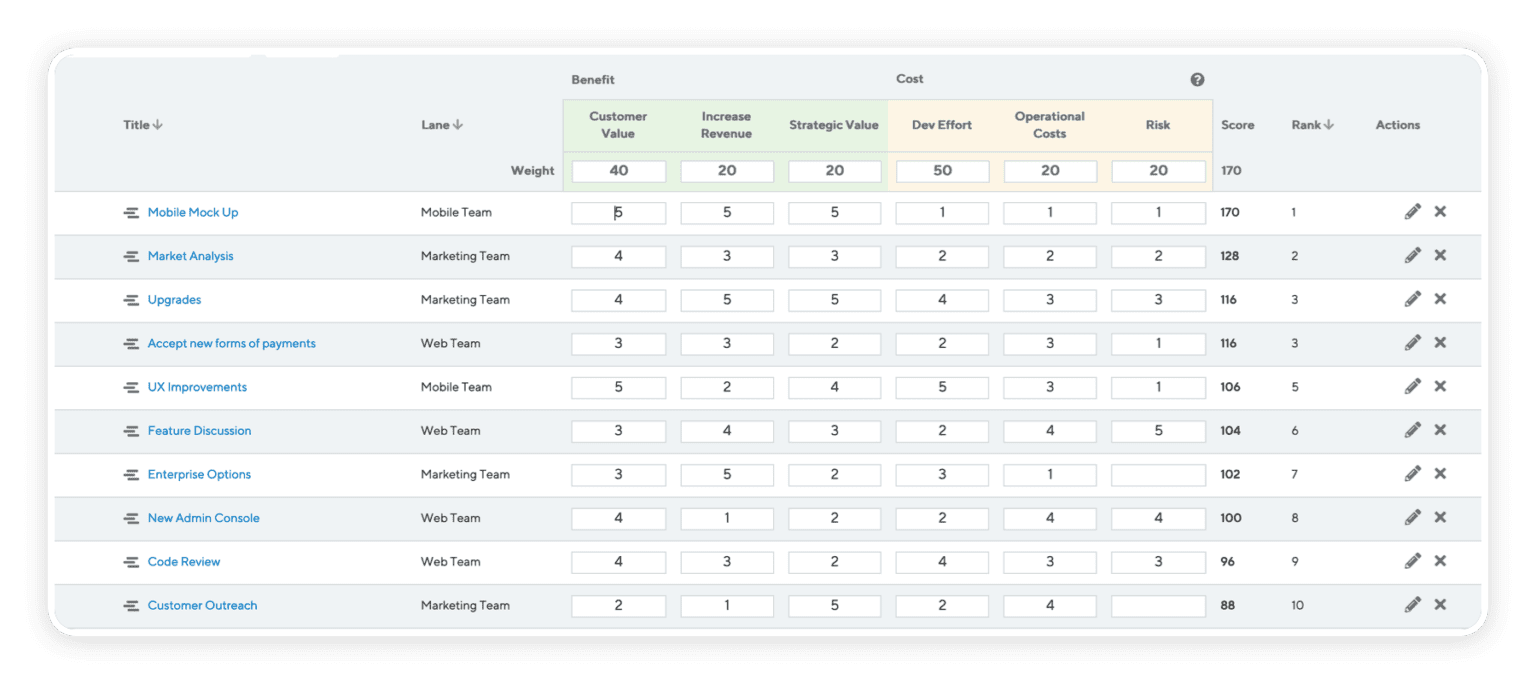Remove the Mobile Mock Up row via X
1536x684 pixels.
coord(1440,211)
